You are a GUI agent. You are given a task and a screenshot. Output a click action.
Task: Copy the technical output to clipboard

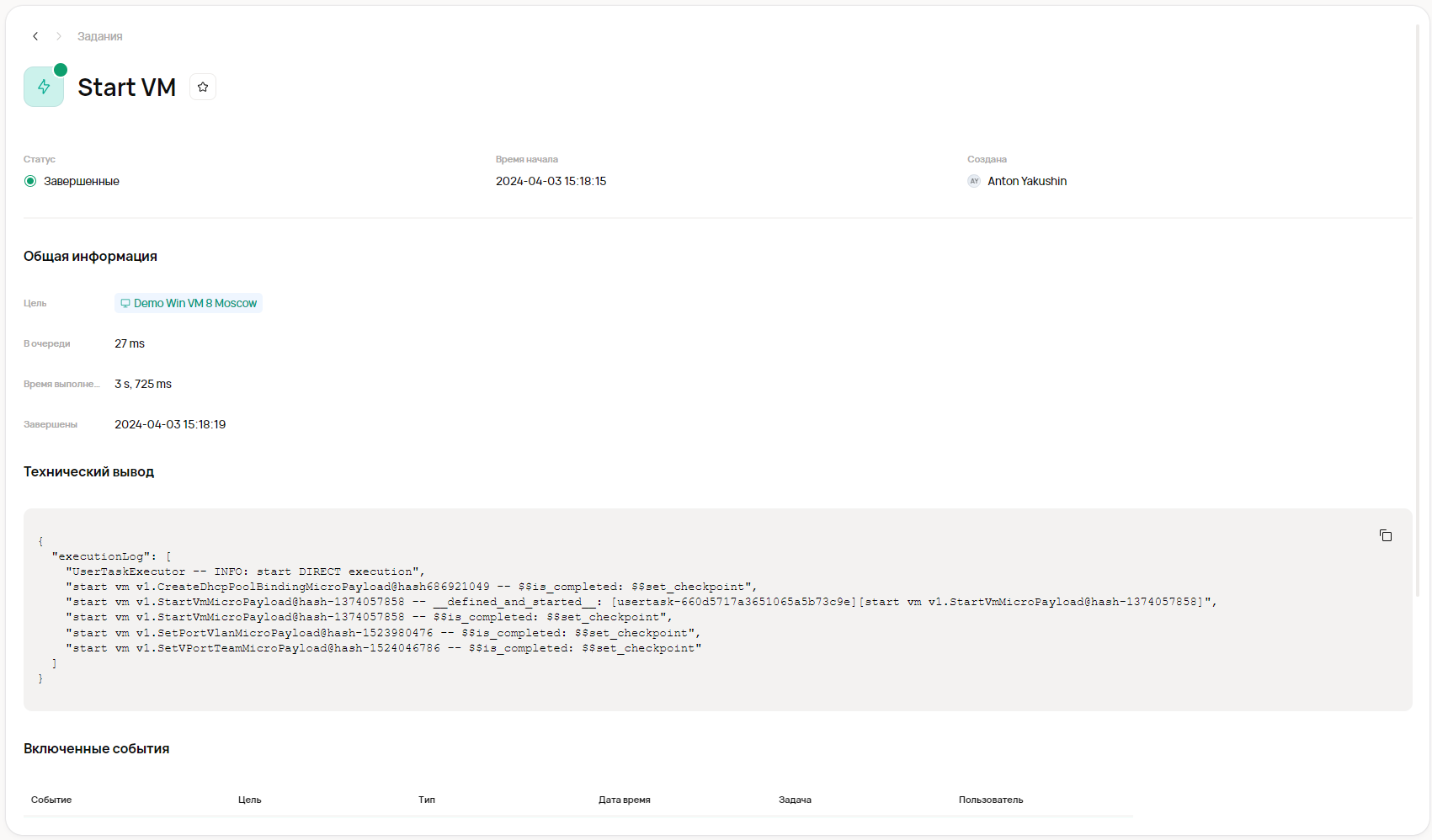[1385, 535]
